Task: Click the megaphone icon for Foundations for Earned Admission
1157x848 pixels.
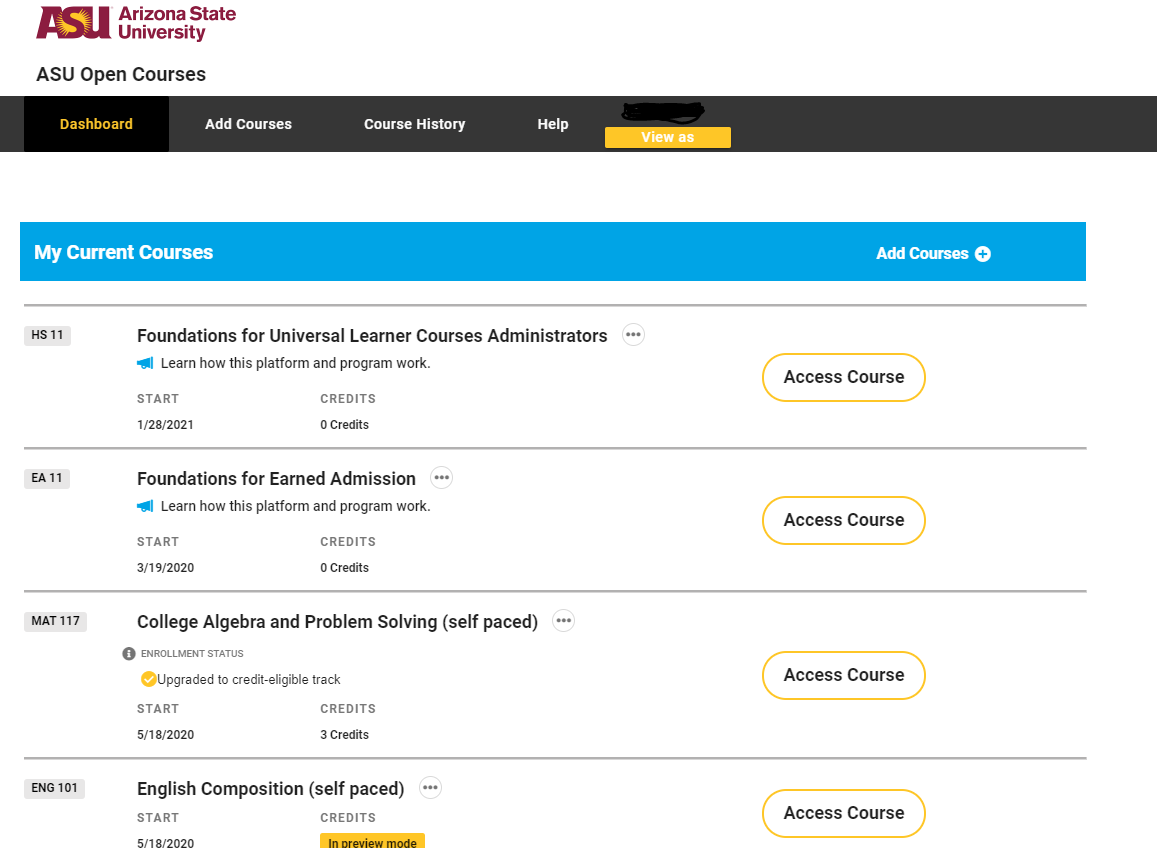Action: 145,507
